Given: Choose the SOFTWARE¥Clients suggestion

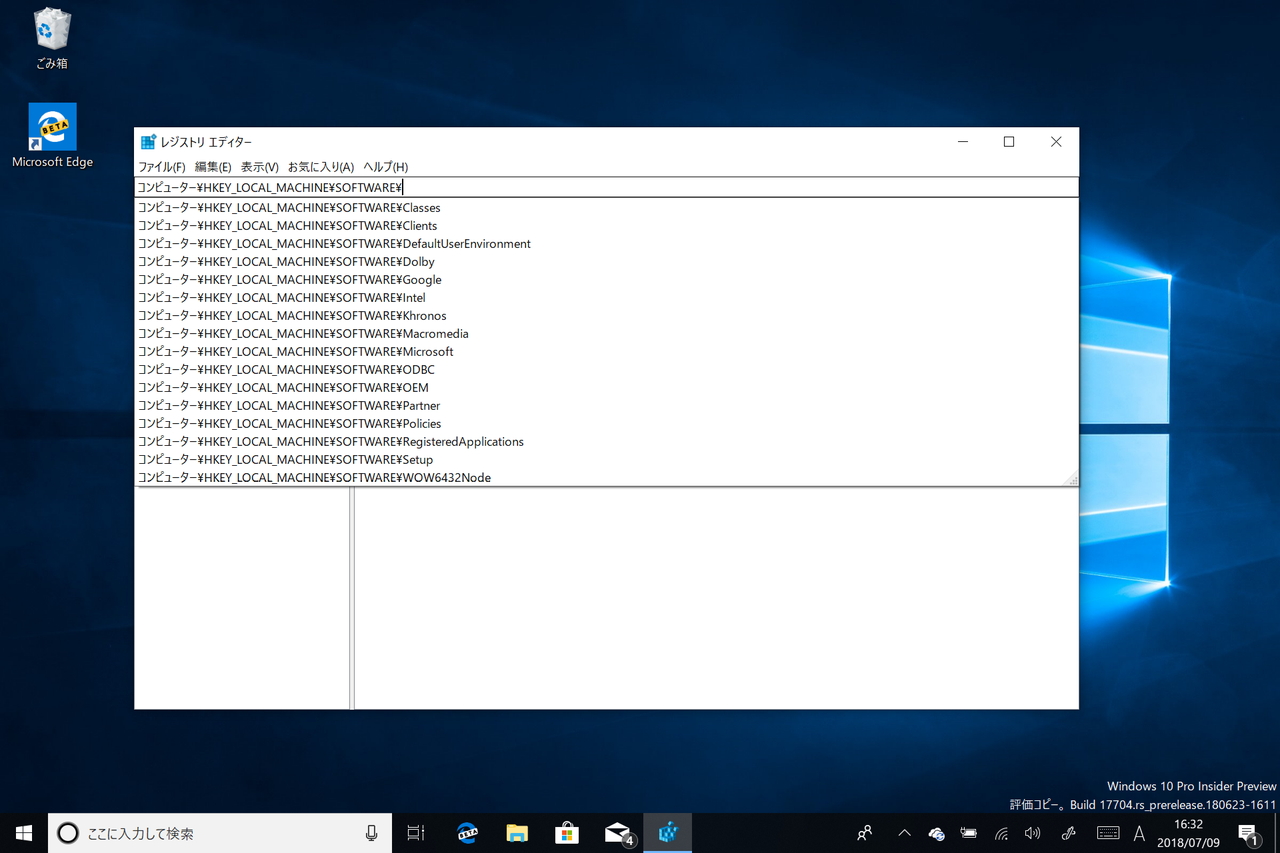Looking at the screenshot, I should [606, 226].
